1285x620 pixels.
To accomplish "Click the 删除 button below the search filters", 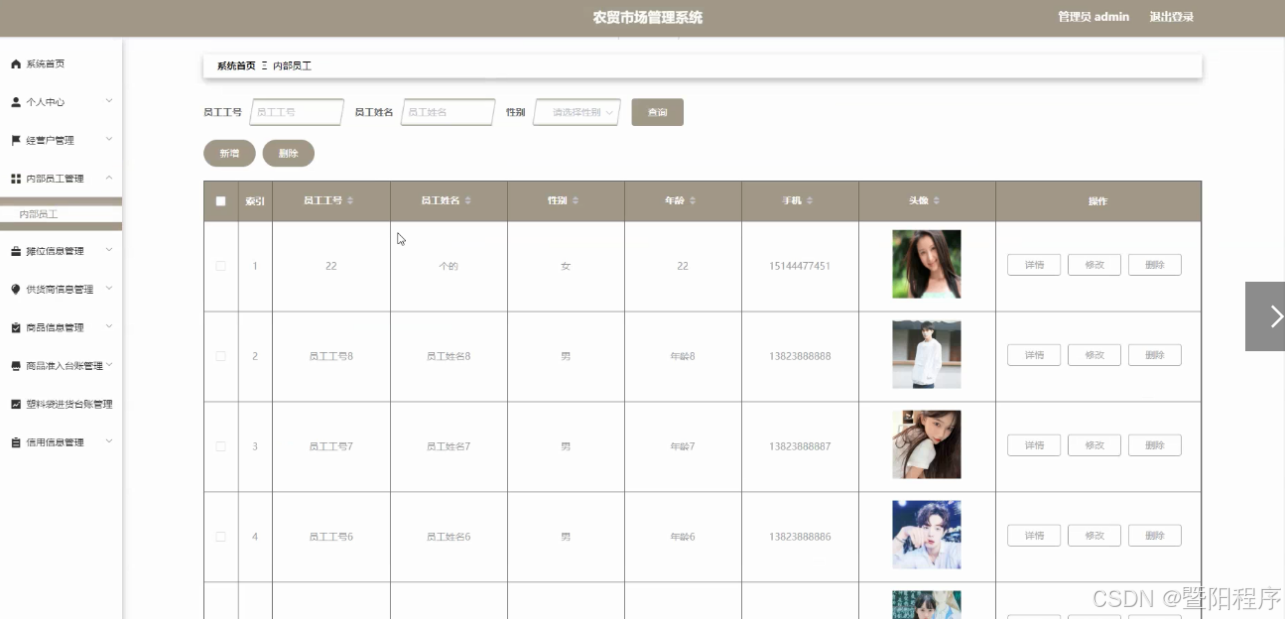I will click(288, 153).
